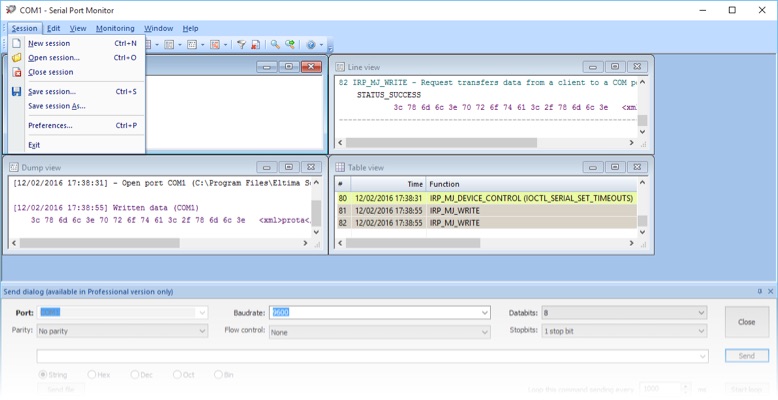Maximize the Line view panel
The image size is (778, 400).
[x=615, y=67]
